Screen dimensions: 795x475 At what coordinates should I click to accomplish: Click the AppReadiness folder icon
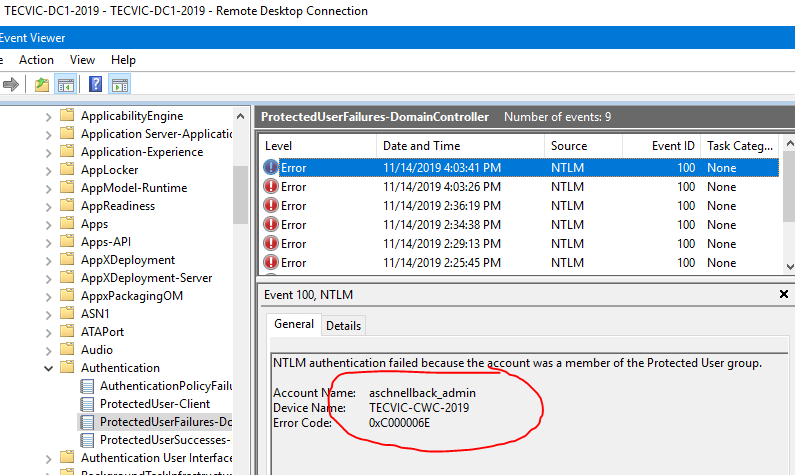(67, 205)
